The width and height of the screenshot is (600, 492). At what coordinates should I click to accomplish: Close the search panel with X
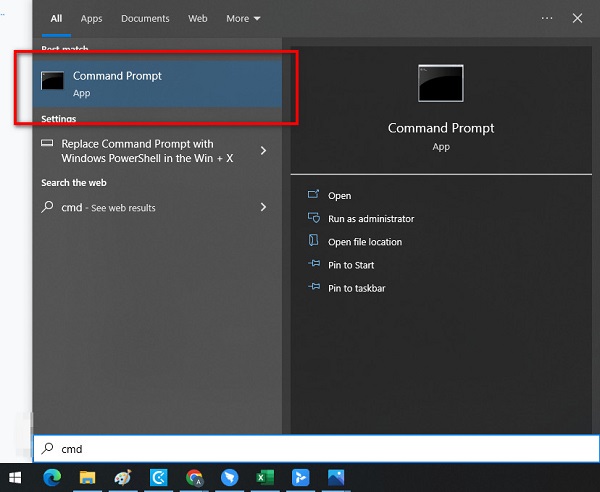point(577,18)
